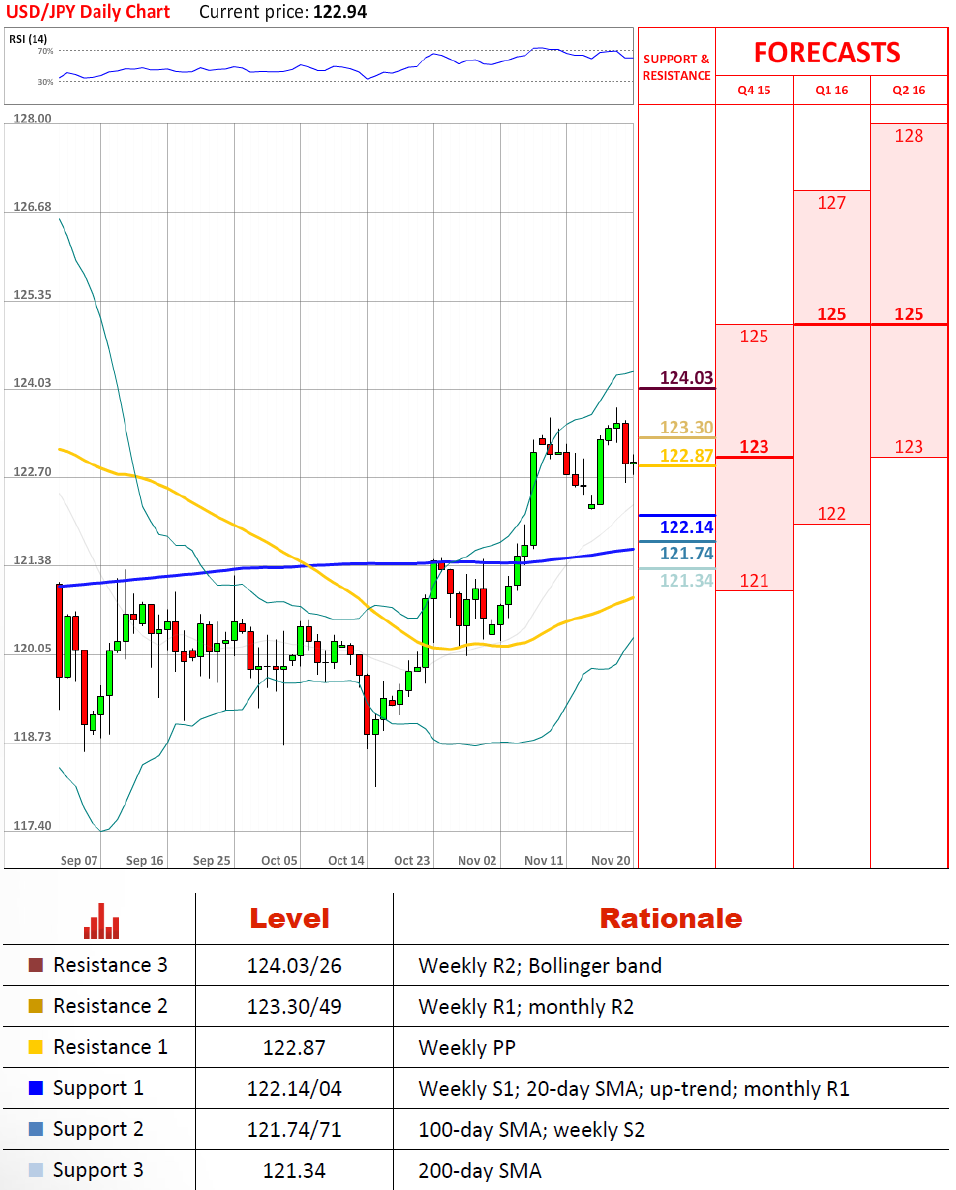Click the 100-day SMA; weekly S2 rationale
Image resolution: width=956 pixels, height=1190 pixels.
531,1129
